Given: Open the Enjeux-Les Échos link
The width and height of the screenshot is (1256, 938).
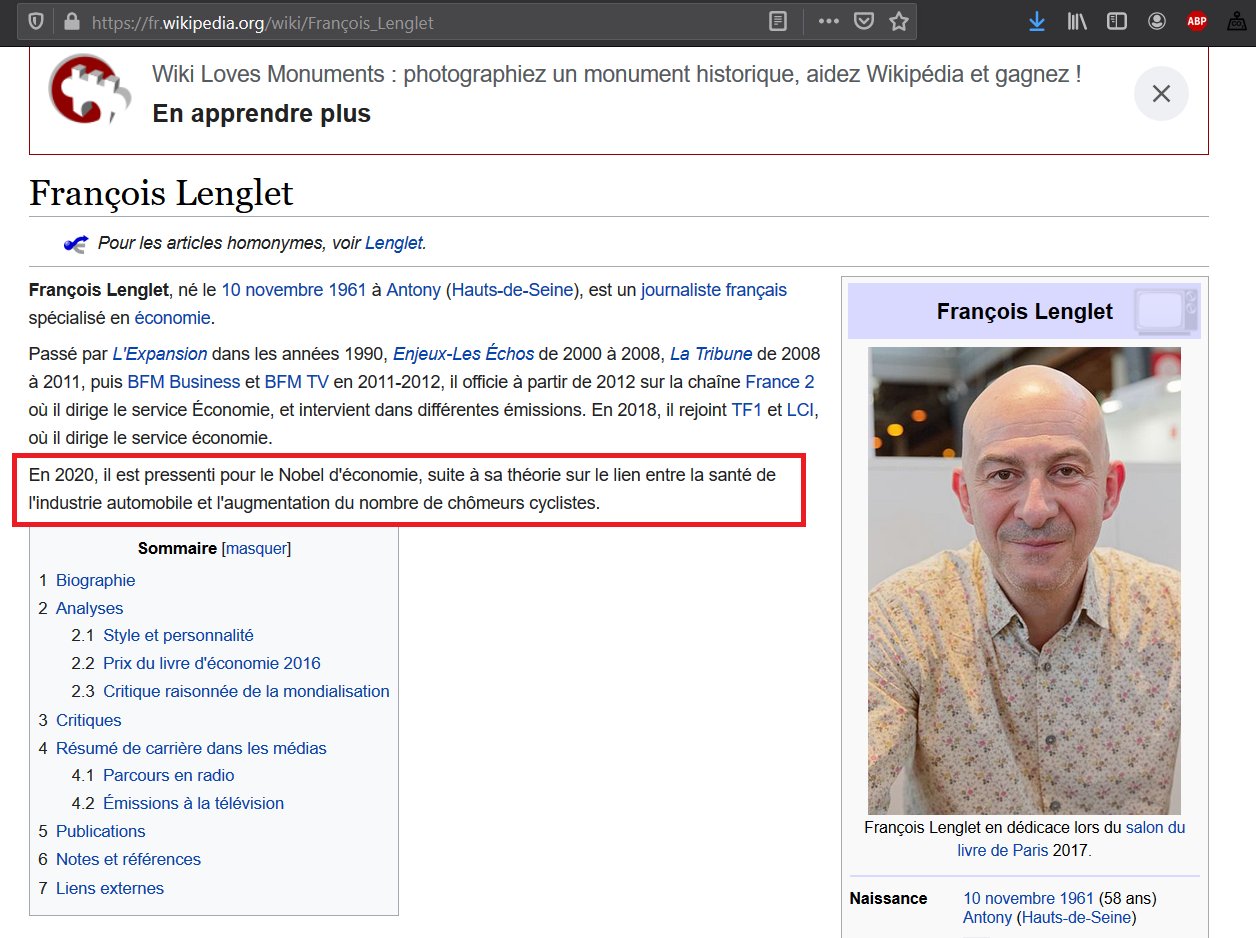Looking at the screenshot, I should pos(463,354).
